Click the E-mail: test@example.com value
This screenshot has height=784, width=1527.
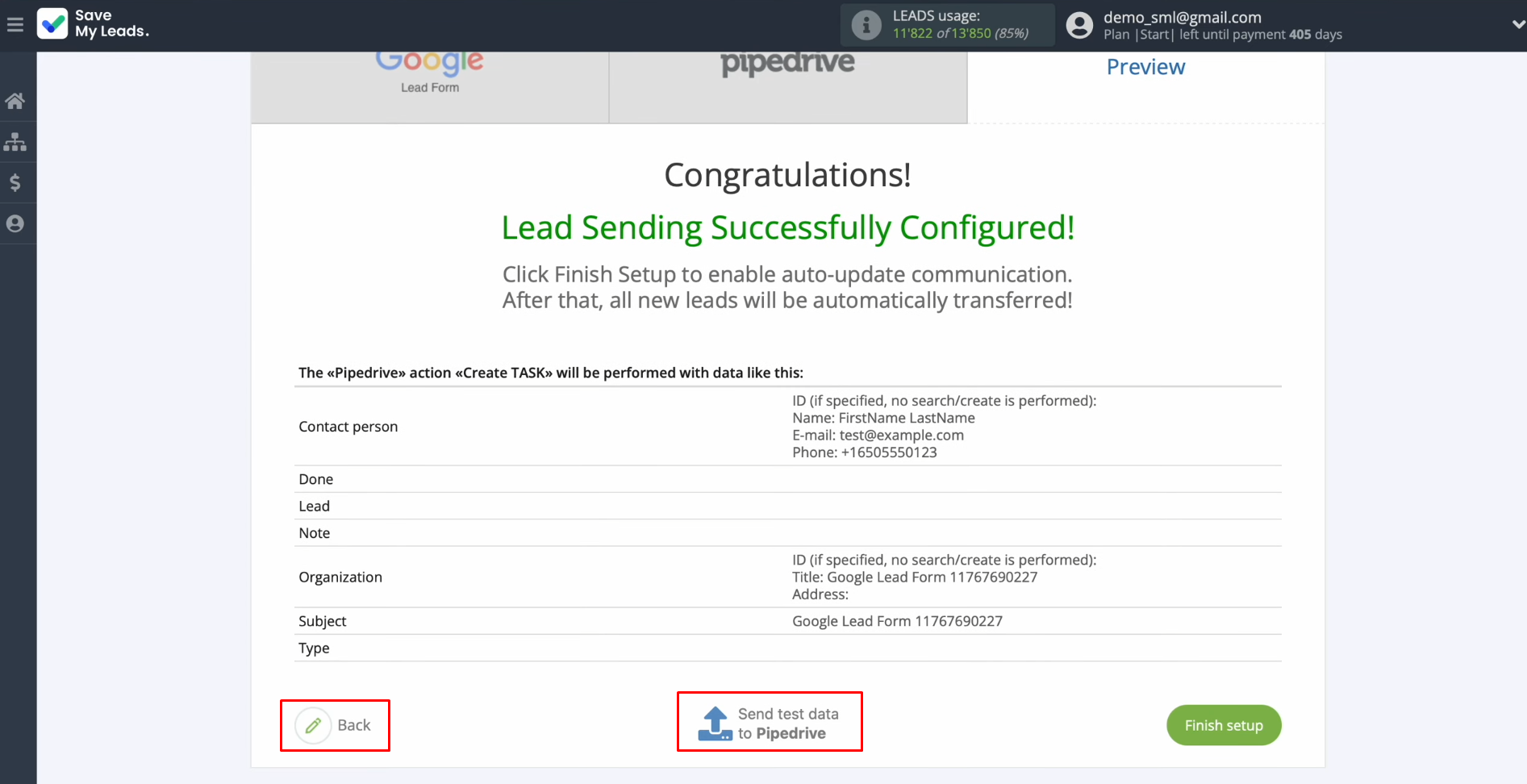pyautogui.click(x=878, y=435)
